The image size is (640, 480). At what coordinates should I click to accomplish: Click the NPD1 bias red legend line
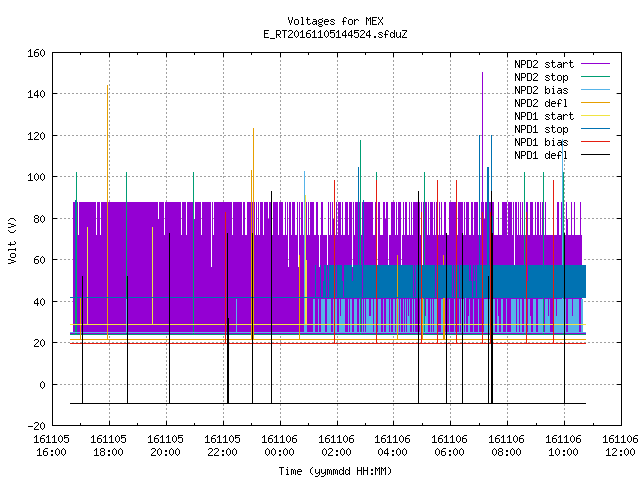coord(595,142)
